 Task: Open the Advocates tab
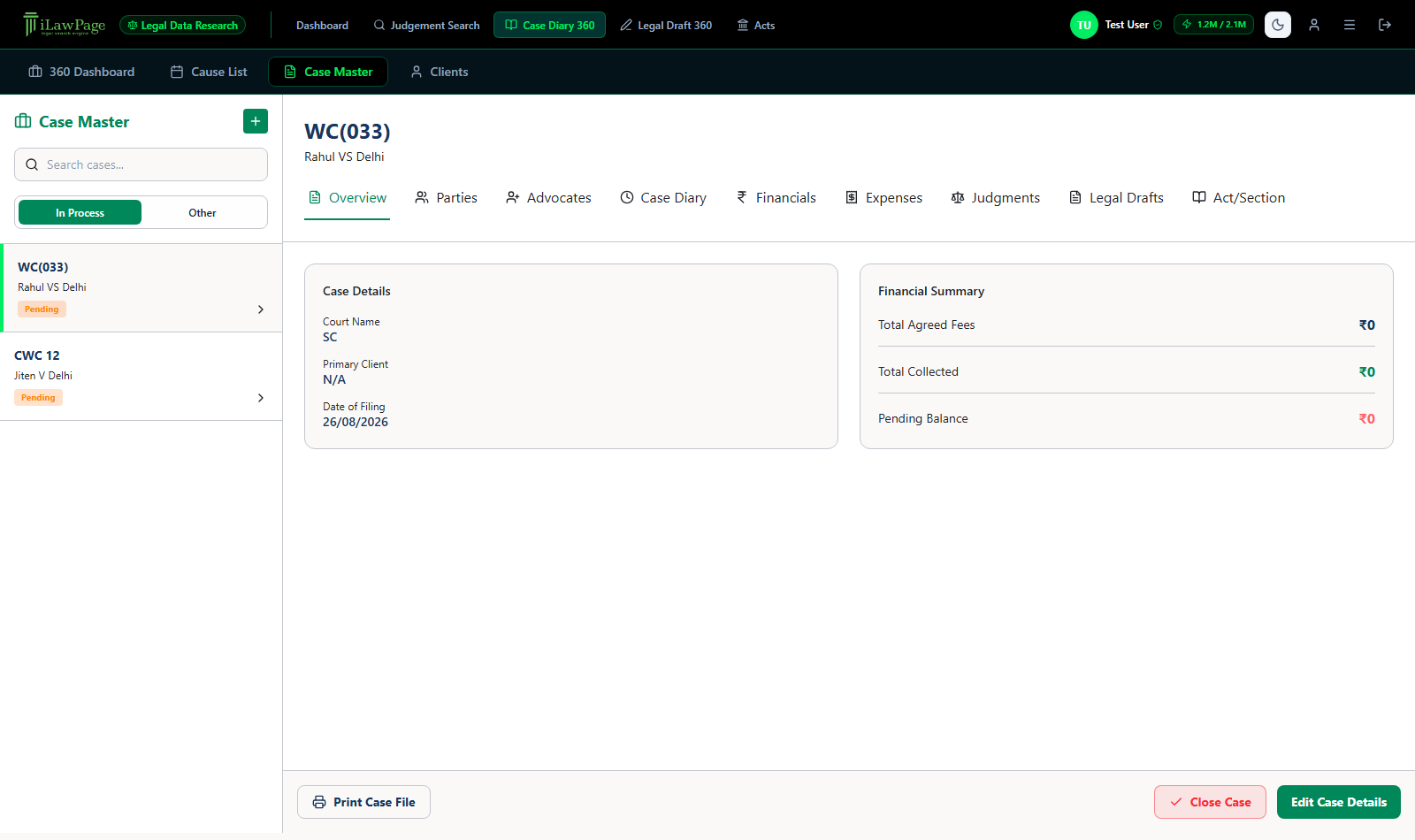point(548,198)
